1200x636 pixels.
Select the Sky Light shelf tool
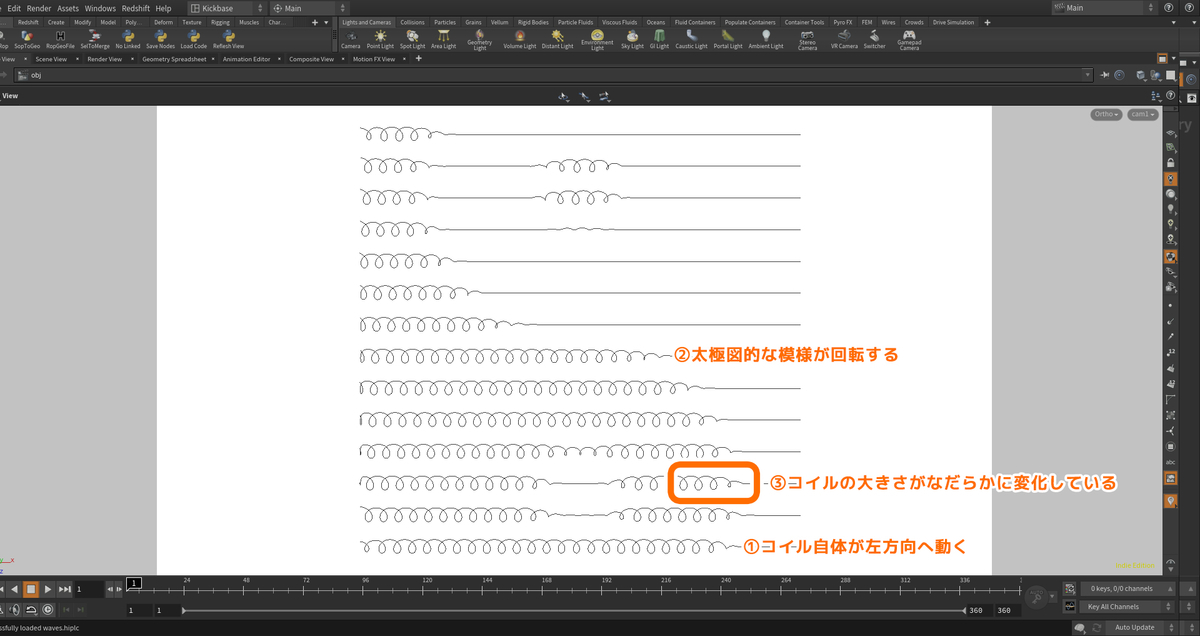click(x=632, y=40)
